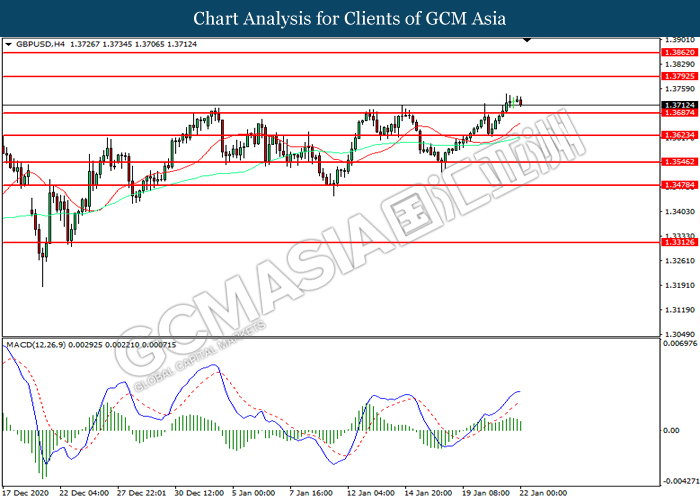This screenshot has width=700, height=500.
Task: Click the 12 Jan 04:00 time label
Action: 371,493
